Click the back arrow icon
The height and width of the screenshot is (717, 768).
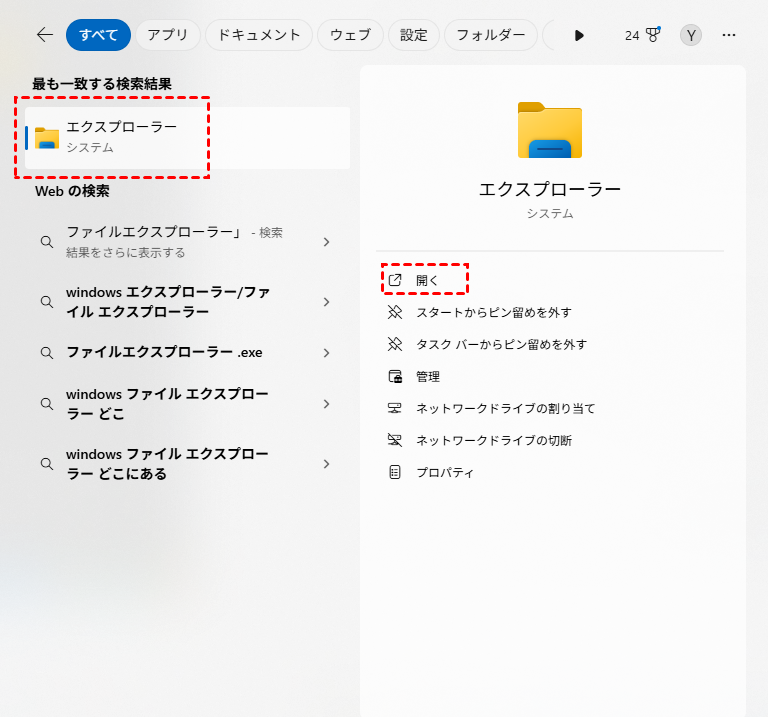click(x=45, y=35)
